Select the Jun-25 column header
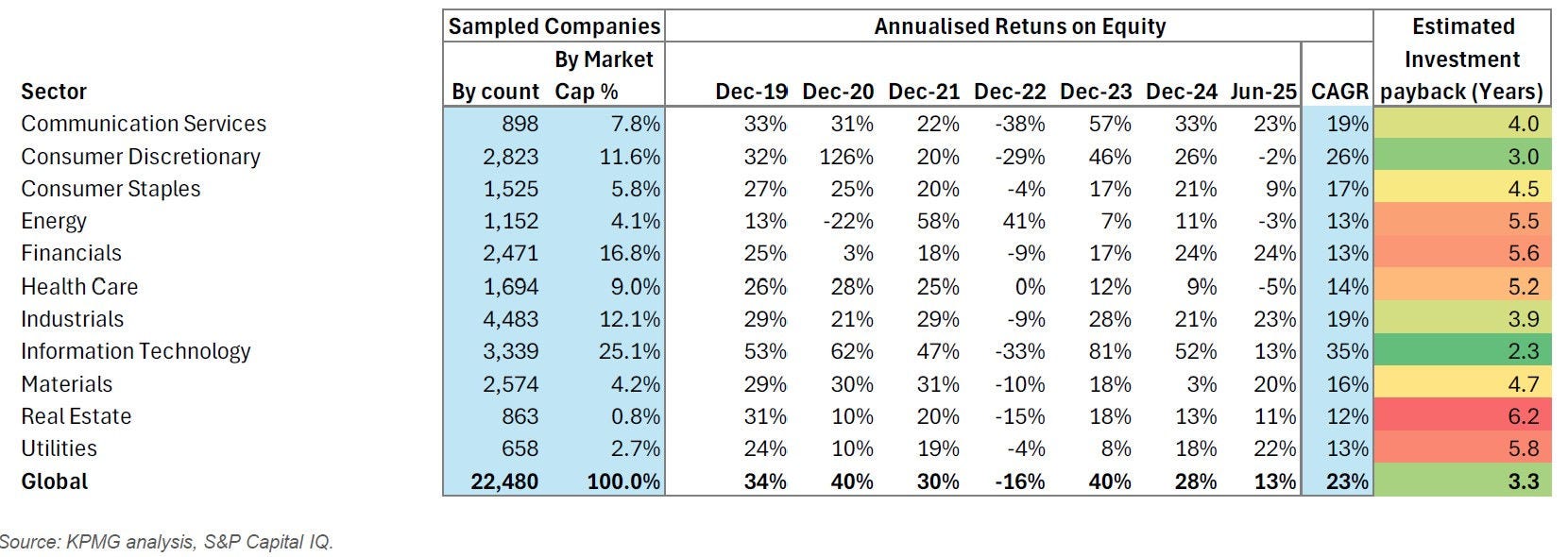 [x=1263, y=92]
